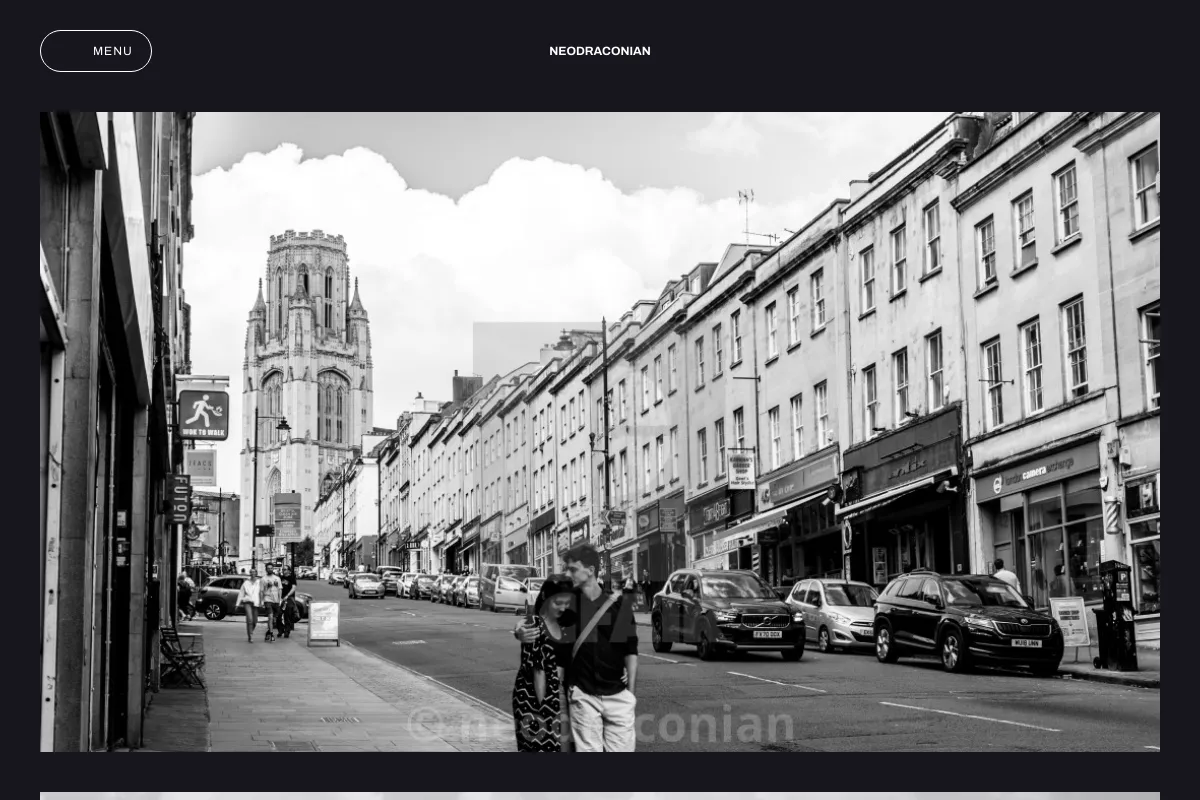Click the folding chair on the left pavement
The image size is (1200, 800).
click(182, 656)
